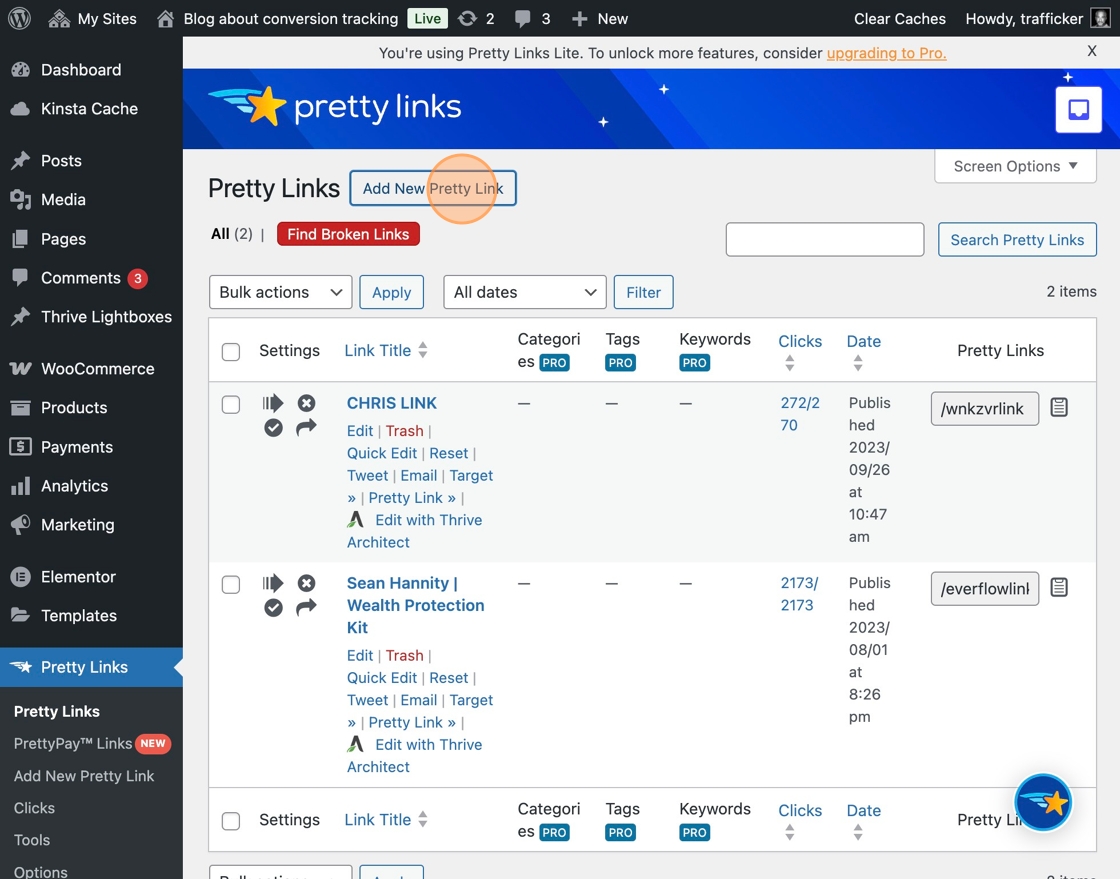Open the 272/270 clicks link
1120x879 pixels.
[x=799, y=413]
